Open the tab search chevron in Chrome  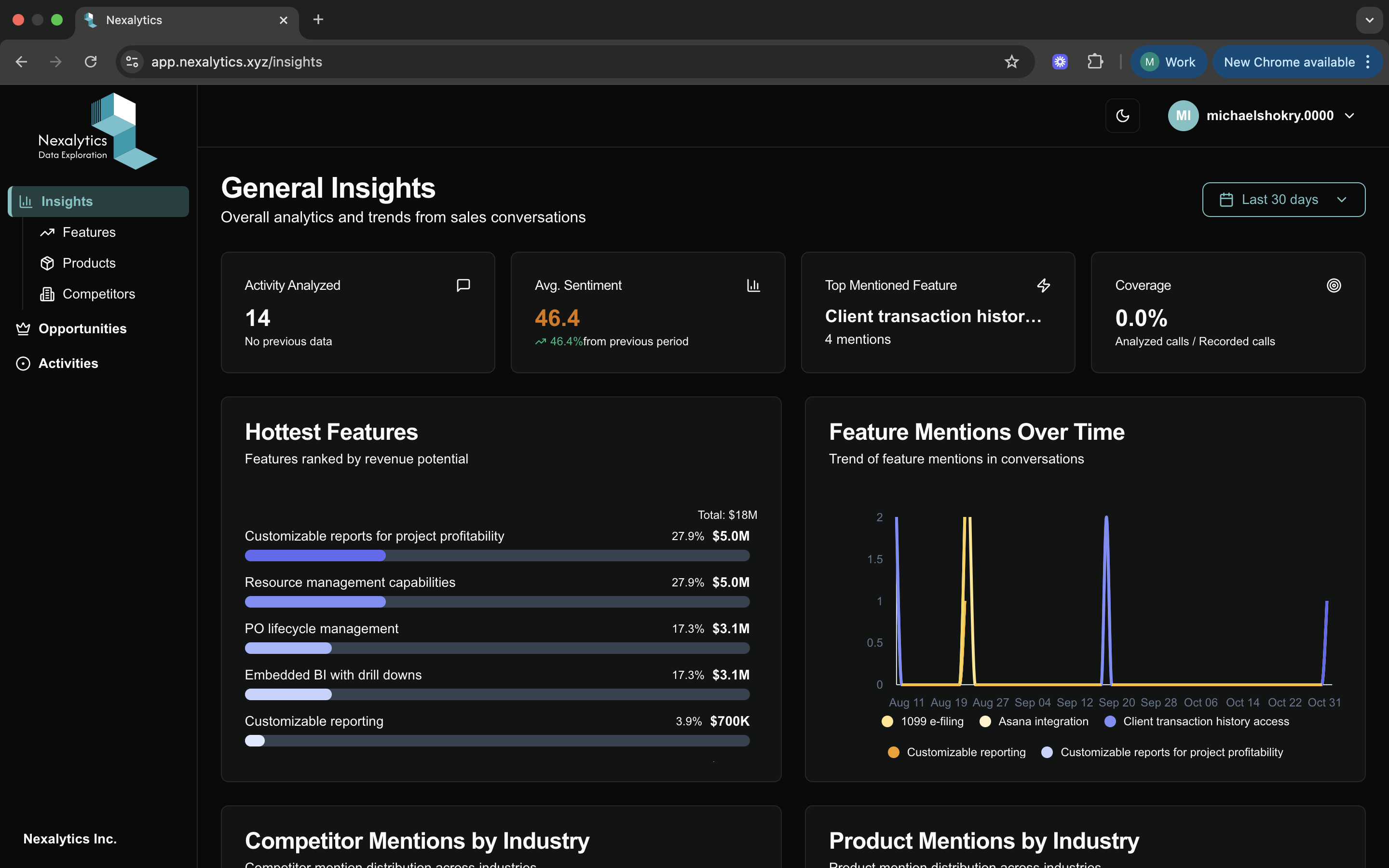coord(1370,20)
